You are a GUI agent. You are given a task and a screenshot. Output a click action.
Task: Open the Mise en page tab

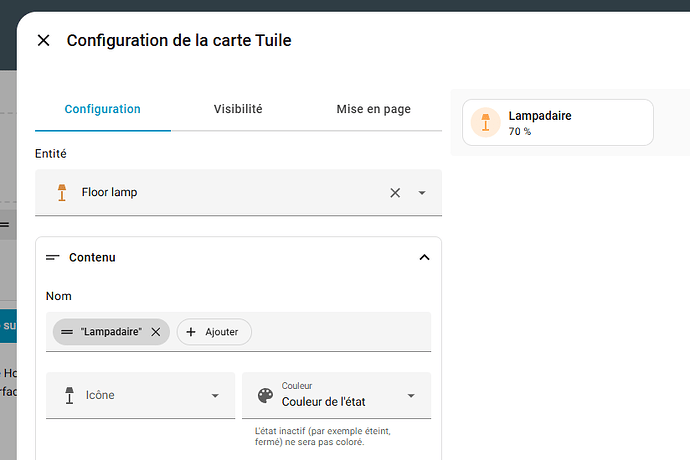point(374,109)
